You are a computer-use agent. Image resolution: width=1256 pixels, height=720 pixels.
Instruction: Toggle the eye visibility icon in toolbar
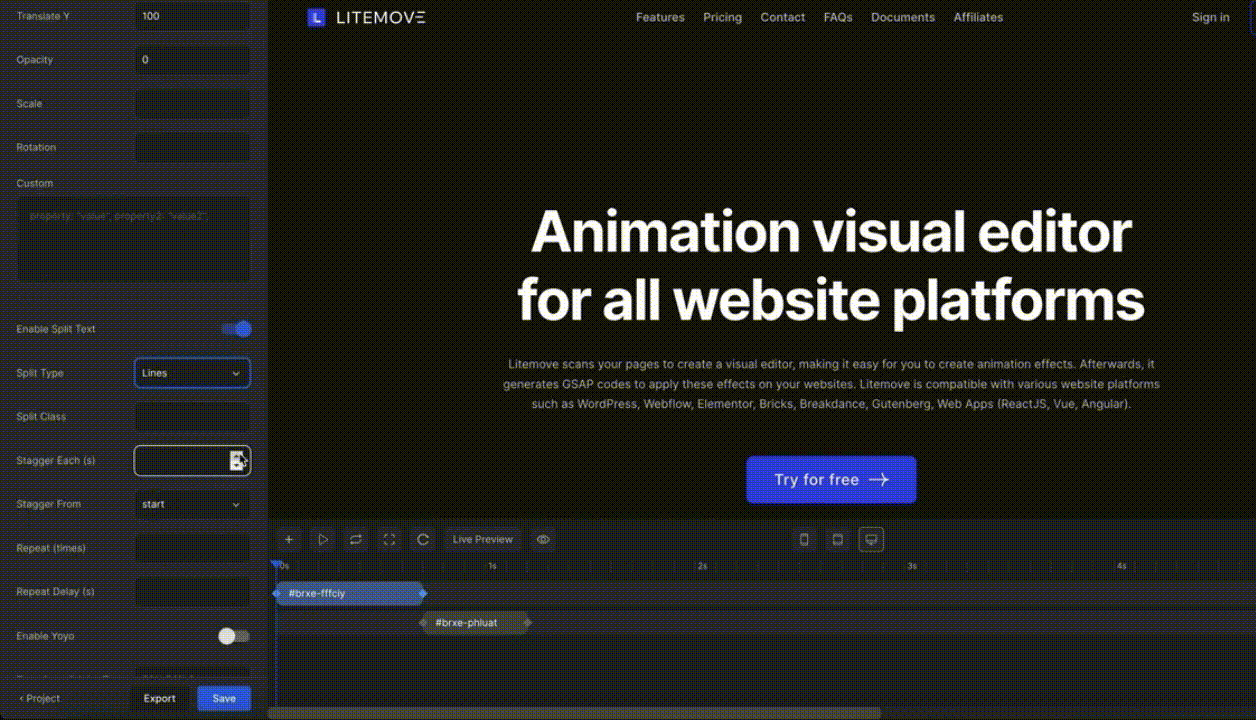click(x=543, y=539)
